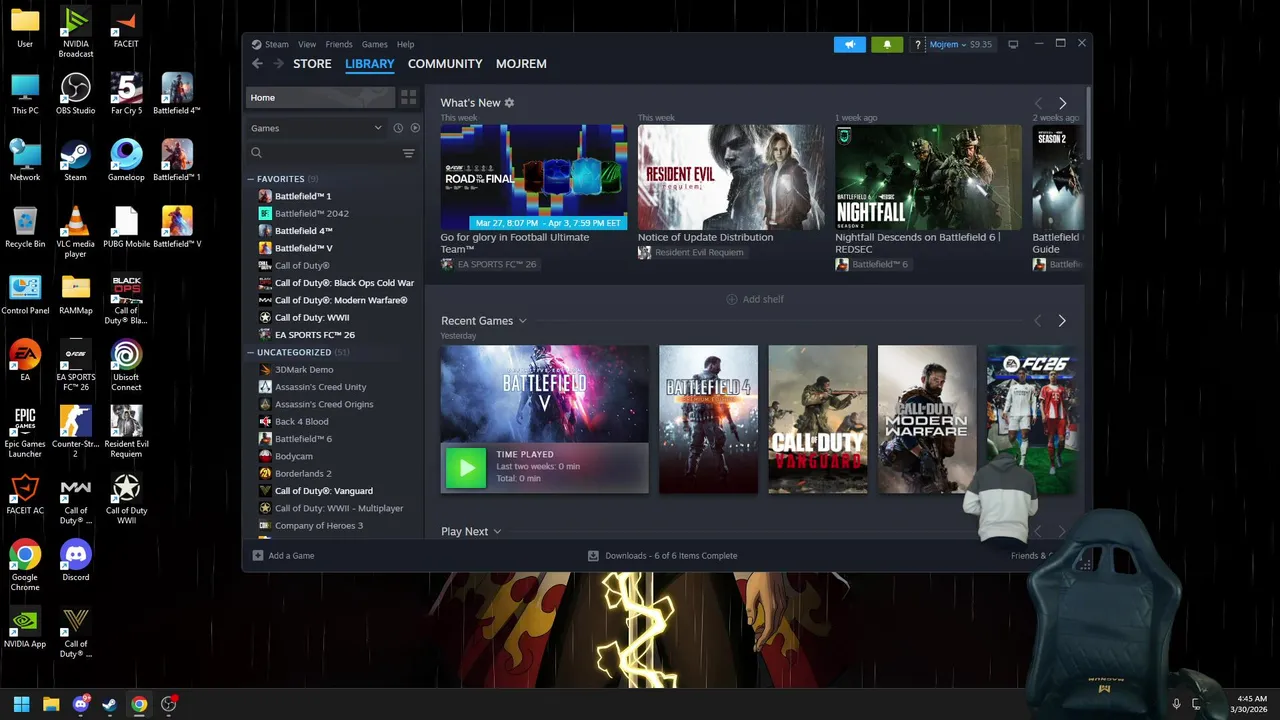
Task: Open RAMMap desktop shortcut
Action: point(75,294)
